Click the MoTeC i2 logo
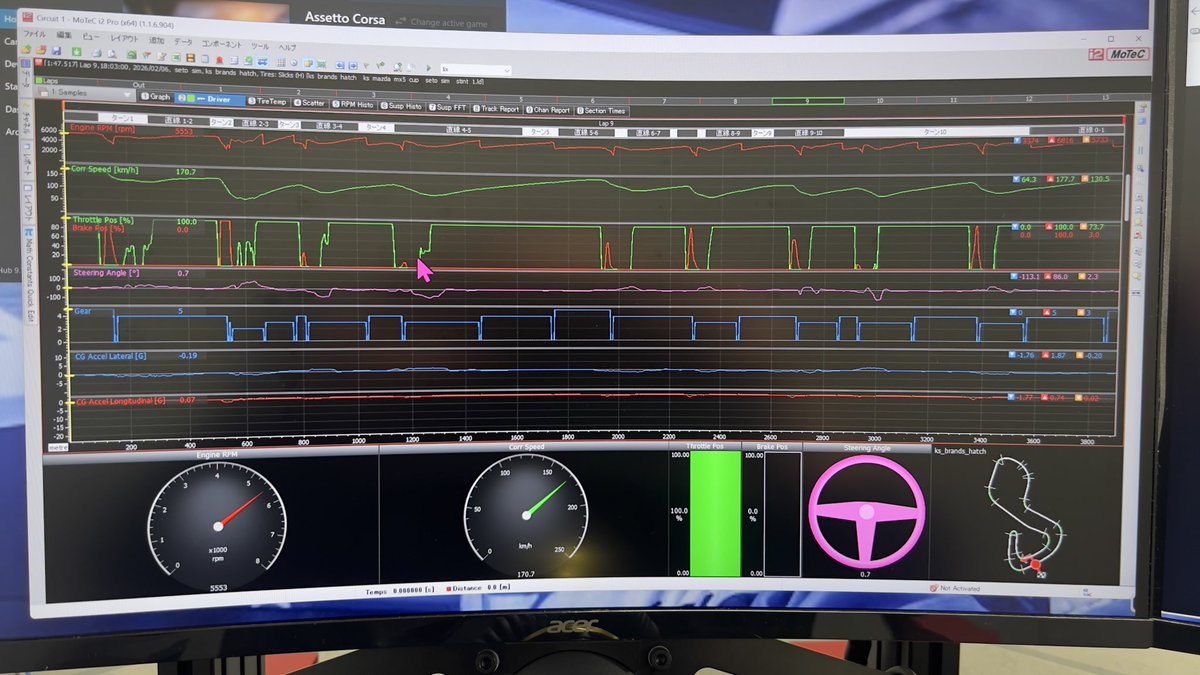1200x675 pixels. [1120, 52]
